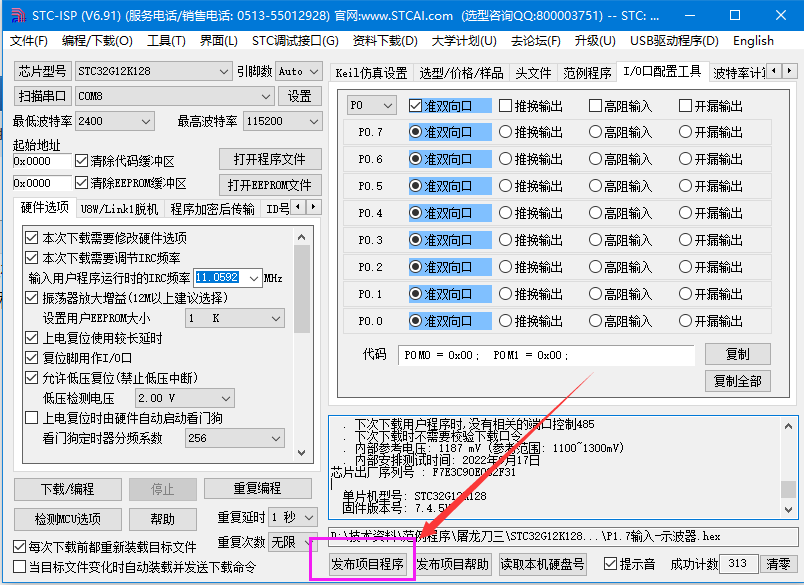
Task: Go to the 范例程序 tab
Action: point(587,73)
